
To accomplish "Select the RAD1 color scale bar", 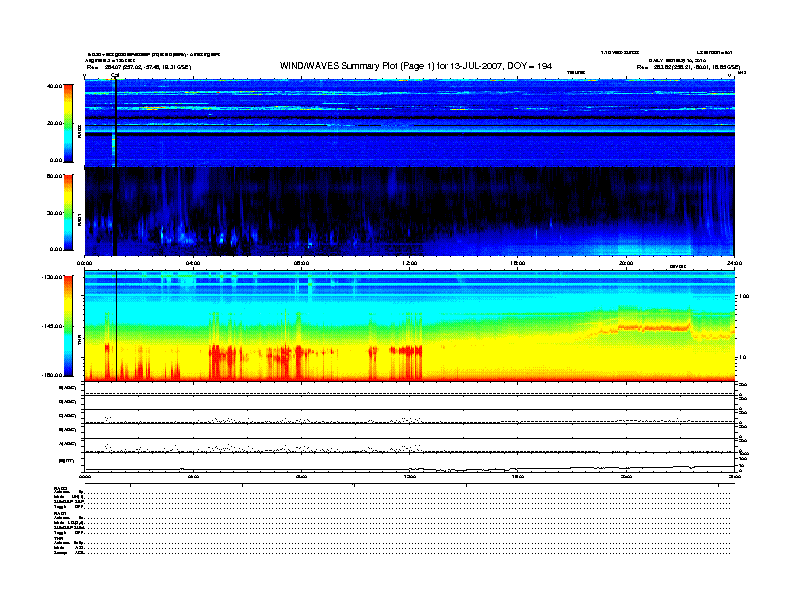I will click(68, 212).
